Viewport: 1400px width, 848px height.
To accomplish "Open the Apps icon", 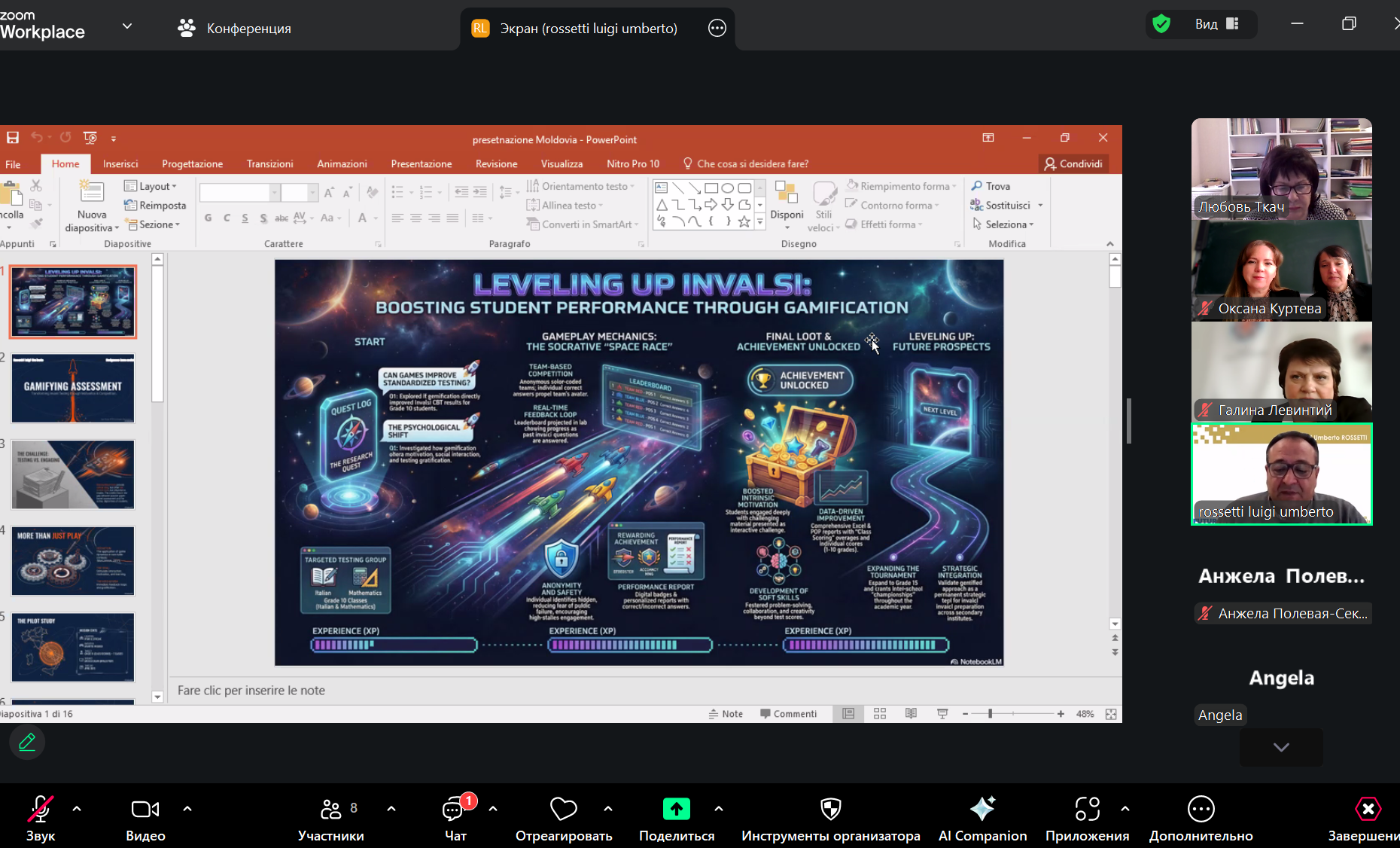I will [x=1087, y=810].
